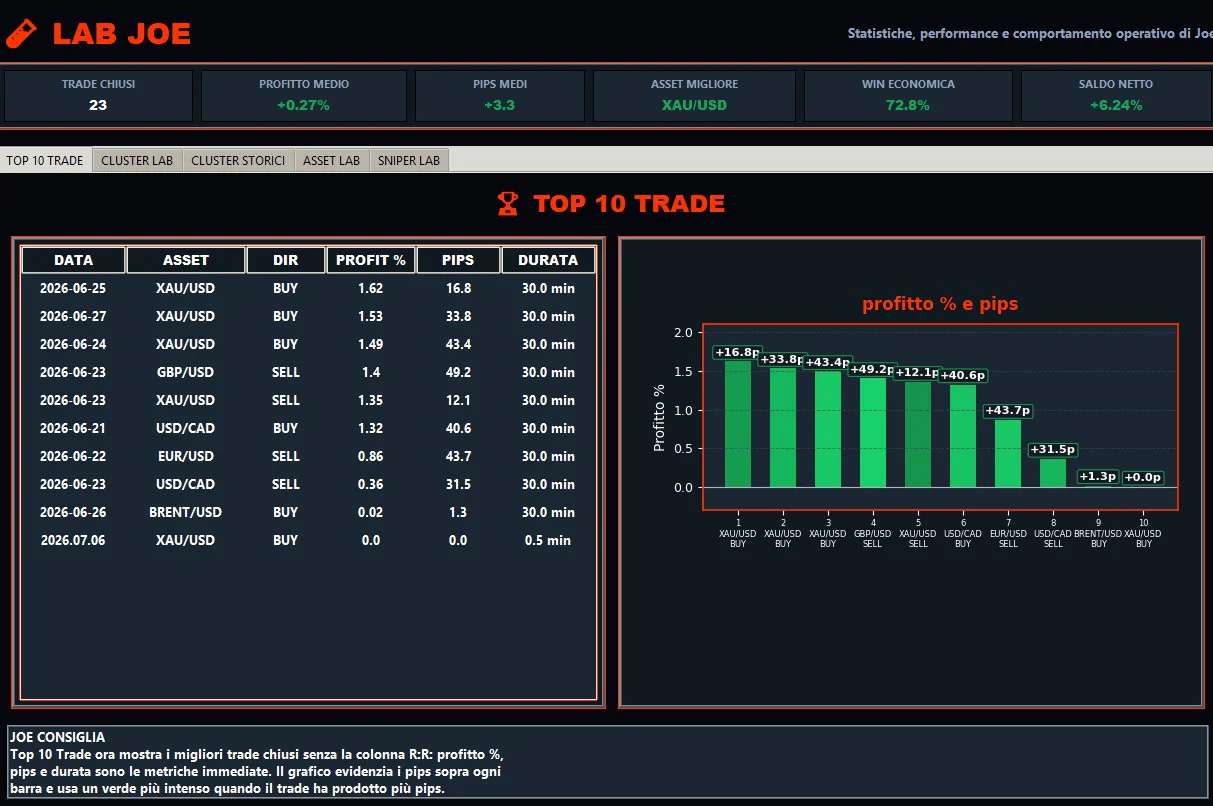
Task: Click the Profitto % axis label
Action: pyautogui.click(x=659, y=417)
